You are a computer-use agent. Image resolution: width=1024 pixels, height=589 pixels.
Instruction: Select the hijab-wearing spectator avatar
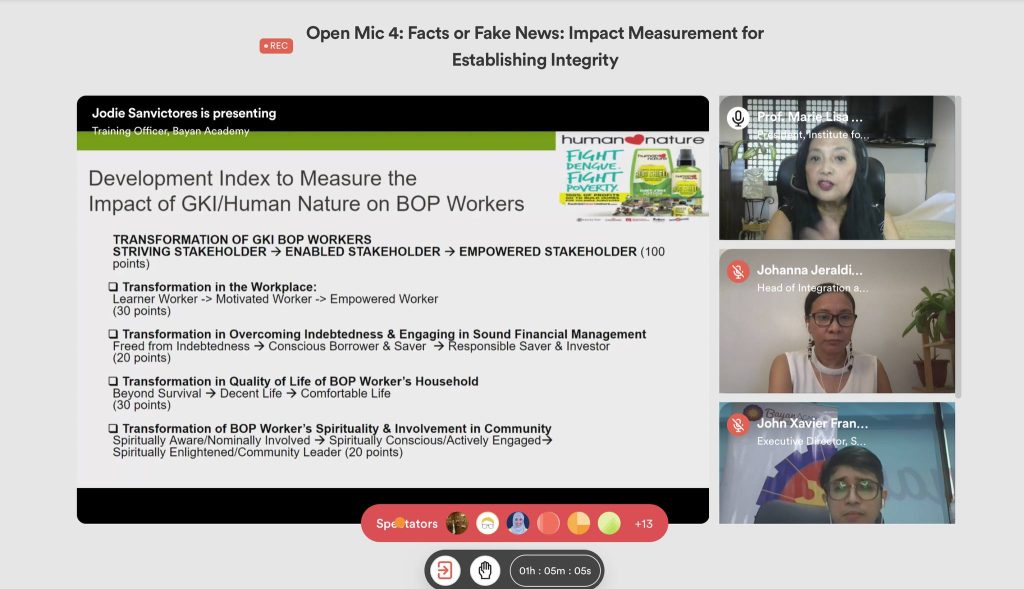(518, 523)
